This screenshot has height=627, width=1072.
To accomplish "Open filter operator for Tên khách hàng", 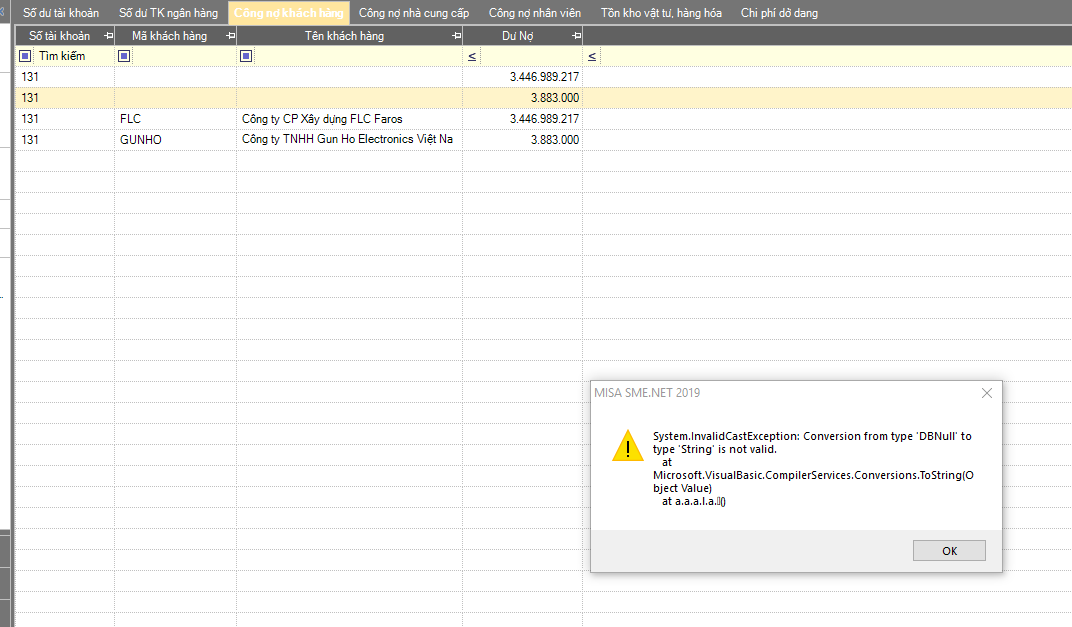I will click(246, 56).
